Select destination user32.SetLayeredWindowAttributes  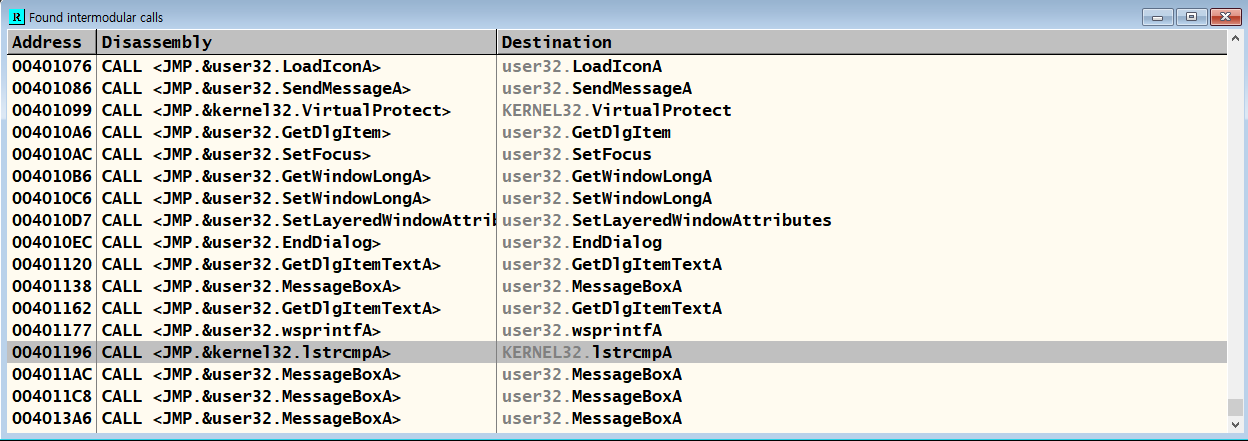pos(667,220)
